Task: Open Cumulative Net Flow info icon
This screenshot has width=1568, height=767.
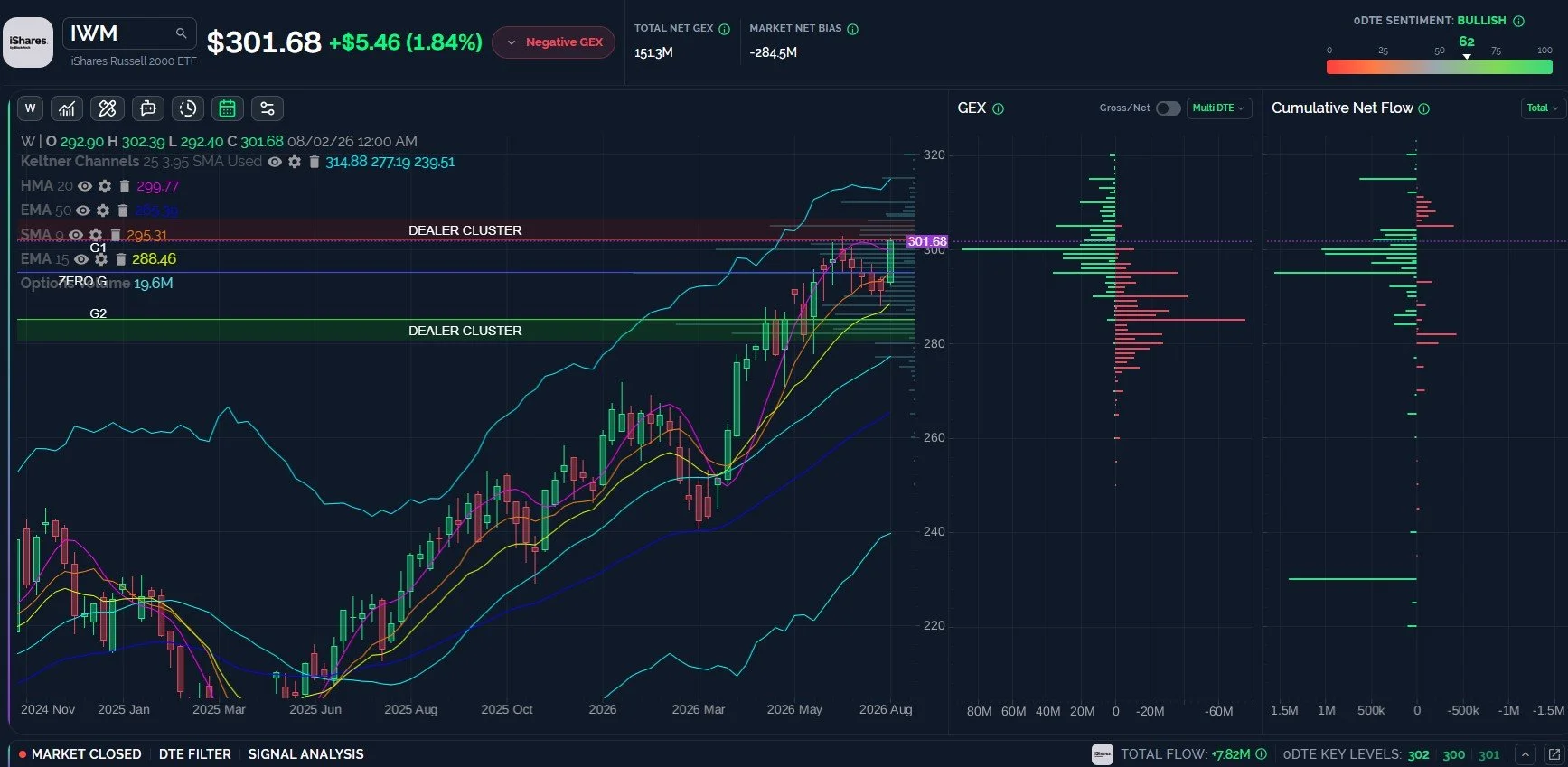Action: click(1424, 108)
